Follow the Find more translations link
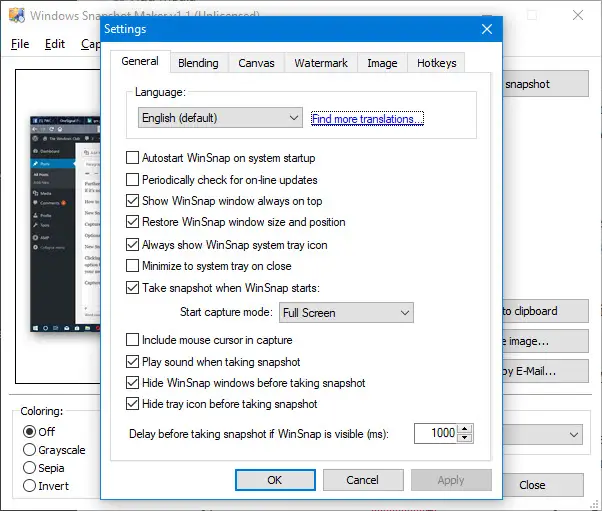 coord(367,119)
